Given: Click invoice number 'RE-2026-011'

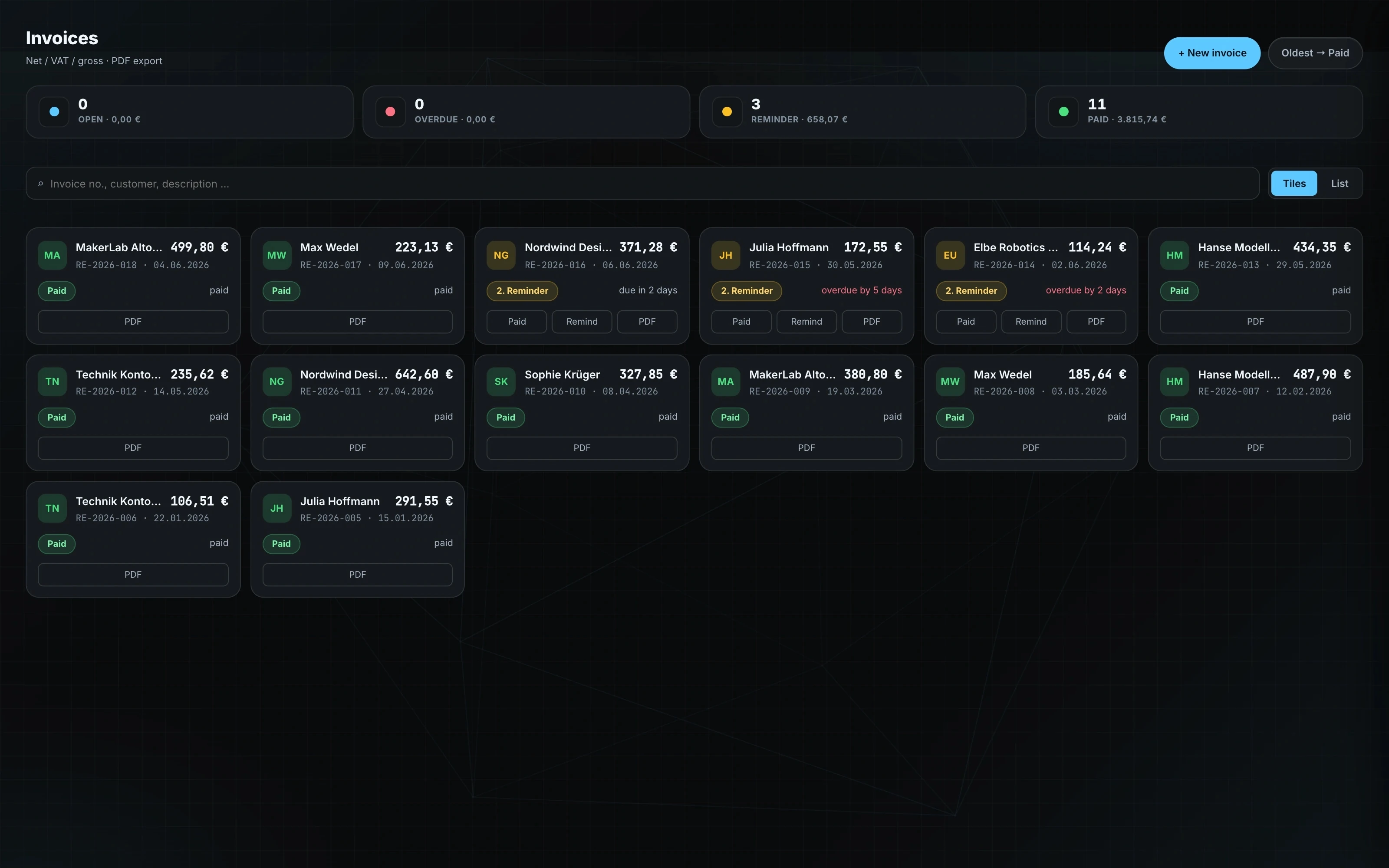Looking at the screenshot, I should (x=331, y=391).
